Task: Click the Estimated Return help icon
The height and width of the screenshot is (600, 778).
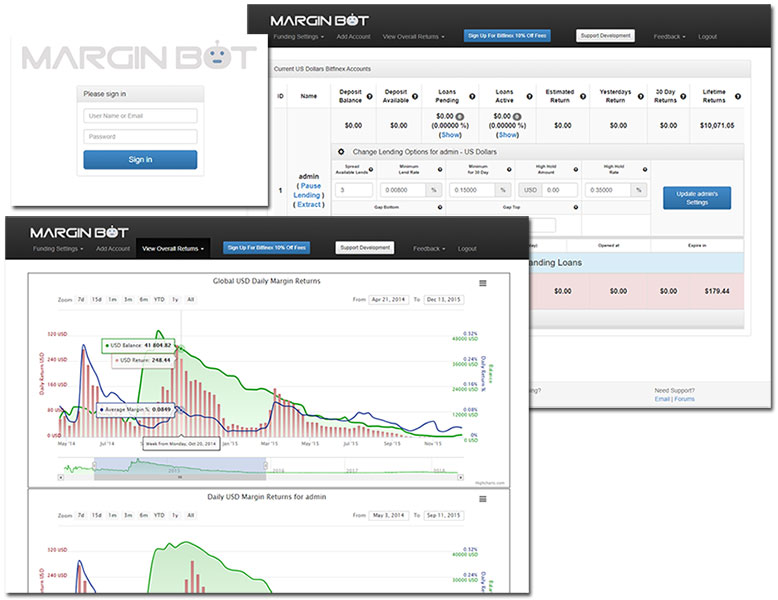Action: click(583, 96)
